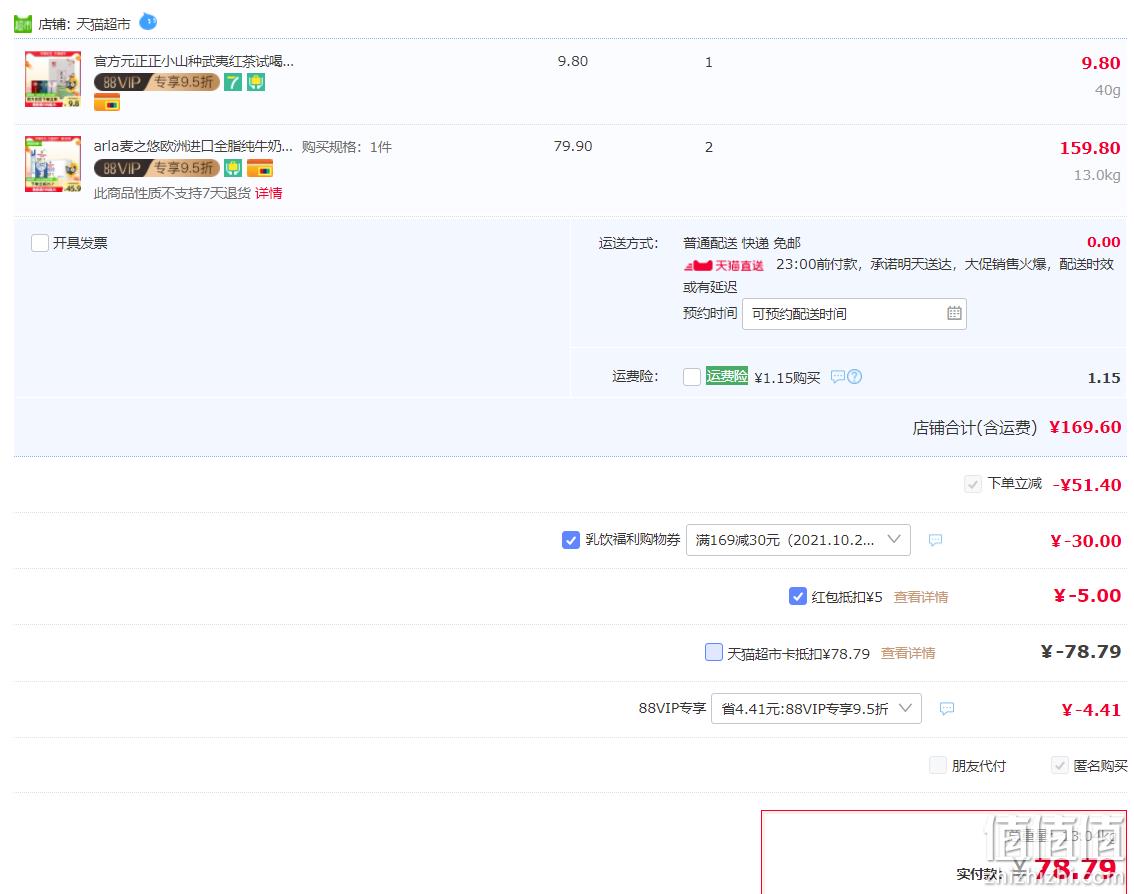Open the arla milk product title link
This screenshot has height=894, width=1134.
click(193, 147)
